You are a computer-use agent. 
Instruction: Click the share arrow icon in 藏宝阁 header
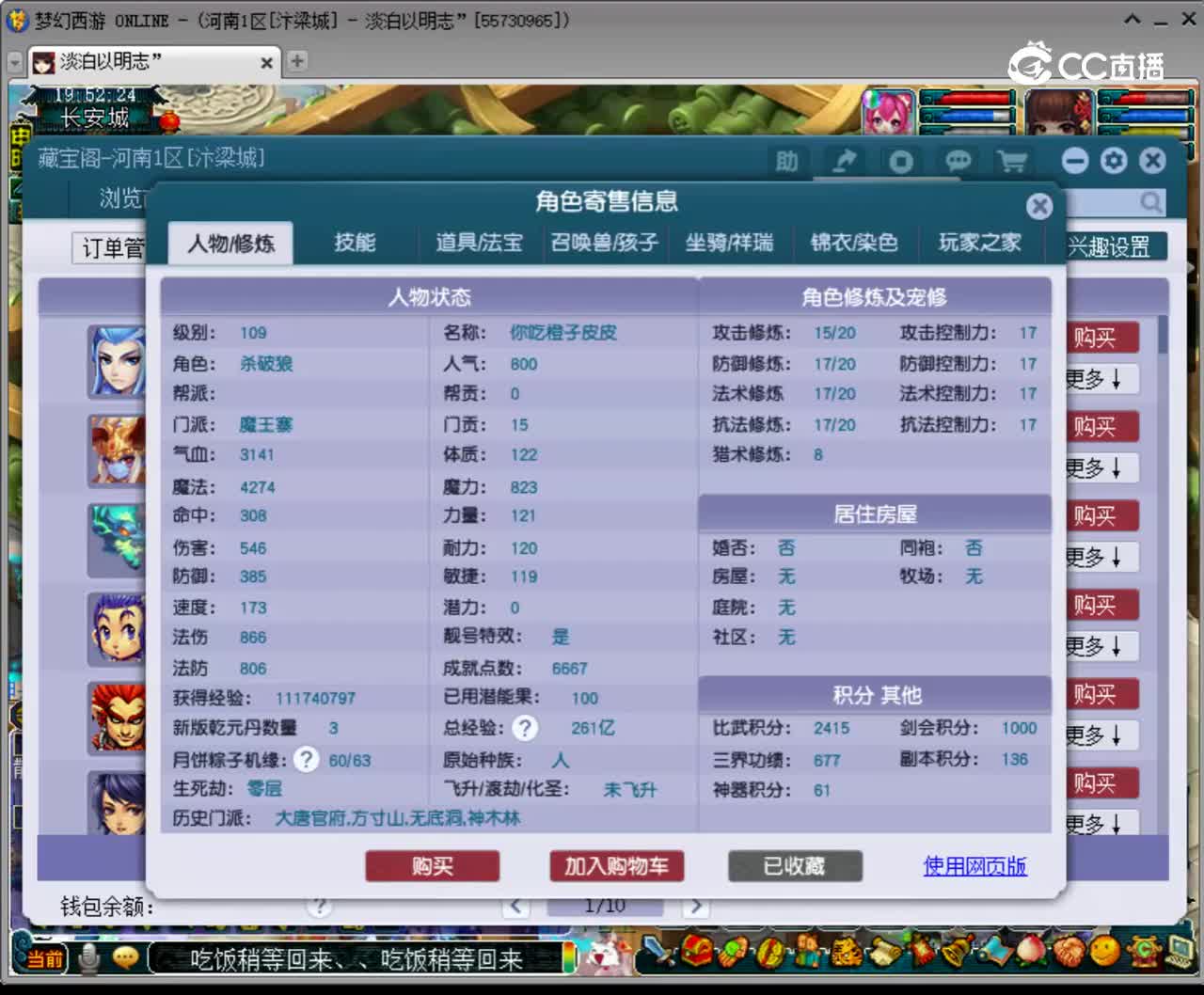coord(844,161)
